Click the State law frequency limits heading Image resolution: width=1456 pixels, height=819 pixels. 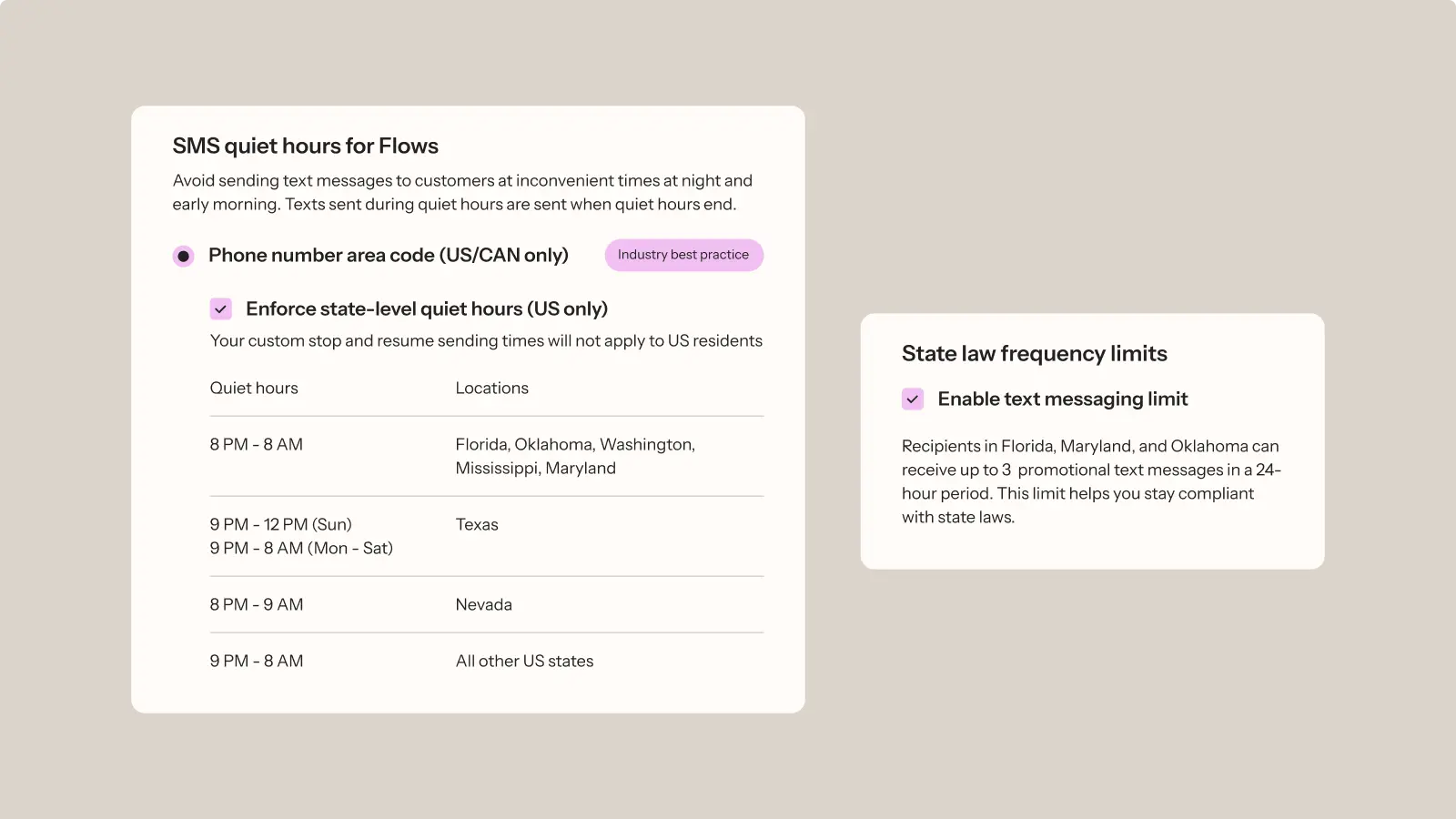[x=1035, y=354]
